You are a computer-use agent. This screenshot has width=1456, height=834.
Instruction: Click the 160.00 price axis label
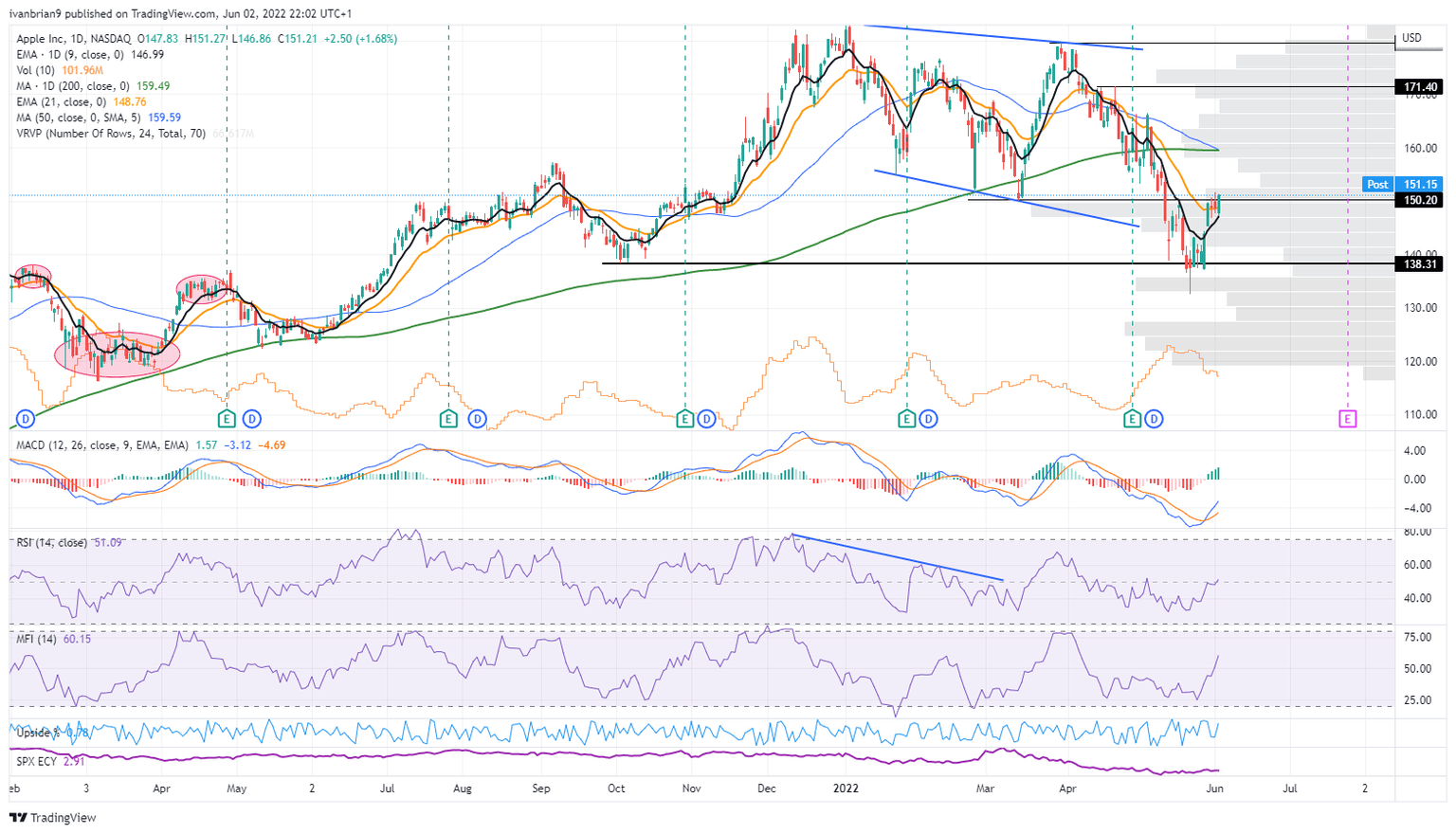[1420, 149]
